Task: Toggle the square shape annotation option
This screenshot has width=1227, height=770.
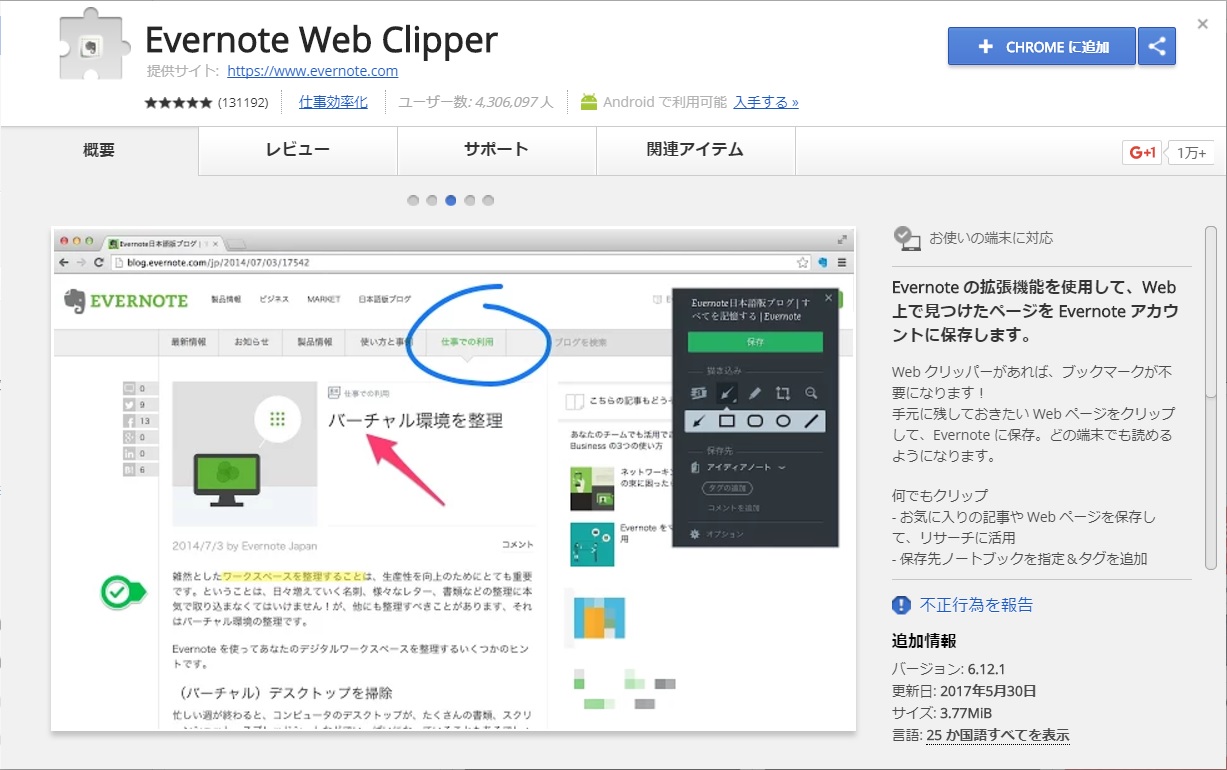Action: (725, 420)
